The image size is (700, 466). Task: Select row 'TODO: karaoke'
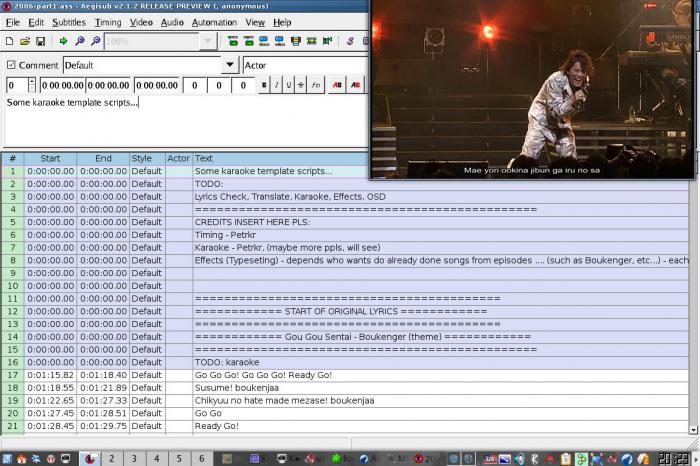[345, 362]
